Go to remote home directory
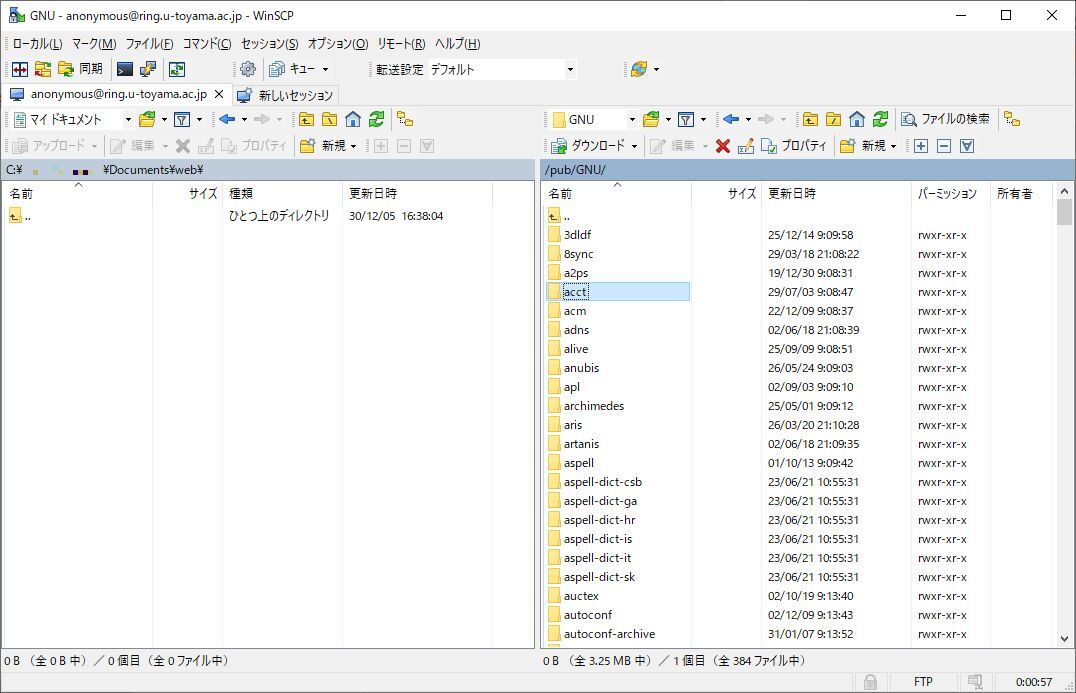The image size is (1076, 693). (x=857, y=119)
